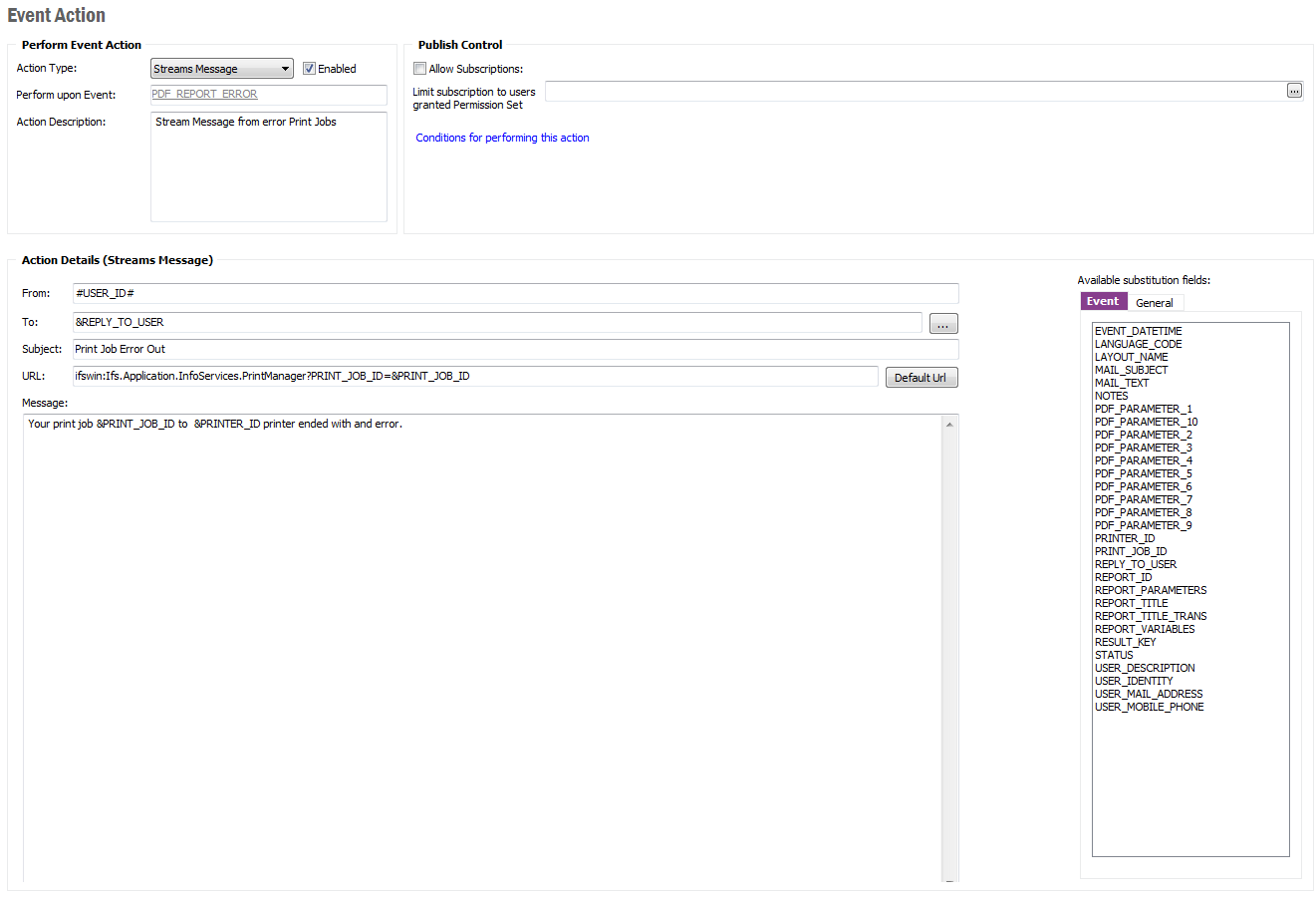Click the Message text area
Image resolution: width=1316 pixels, height=902 pixels.
[x=482, y=648]
